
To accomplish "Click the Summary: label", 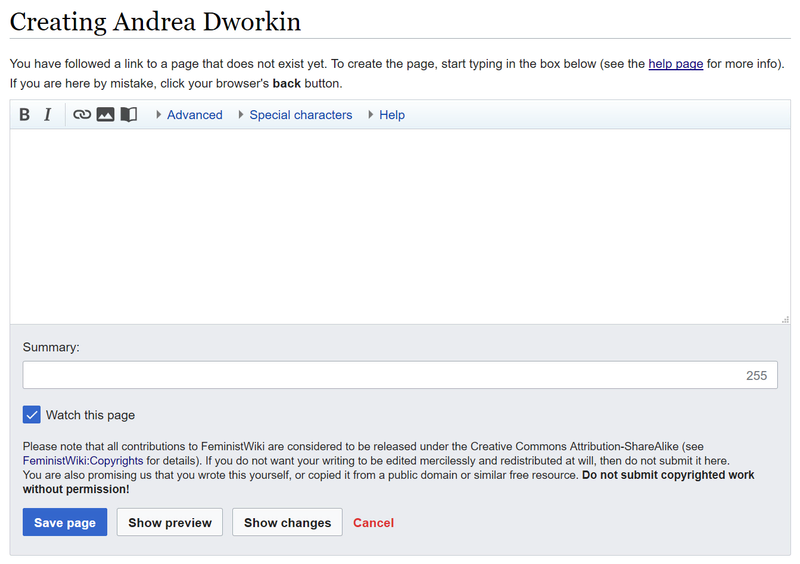I will coord(51,347).
